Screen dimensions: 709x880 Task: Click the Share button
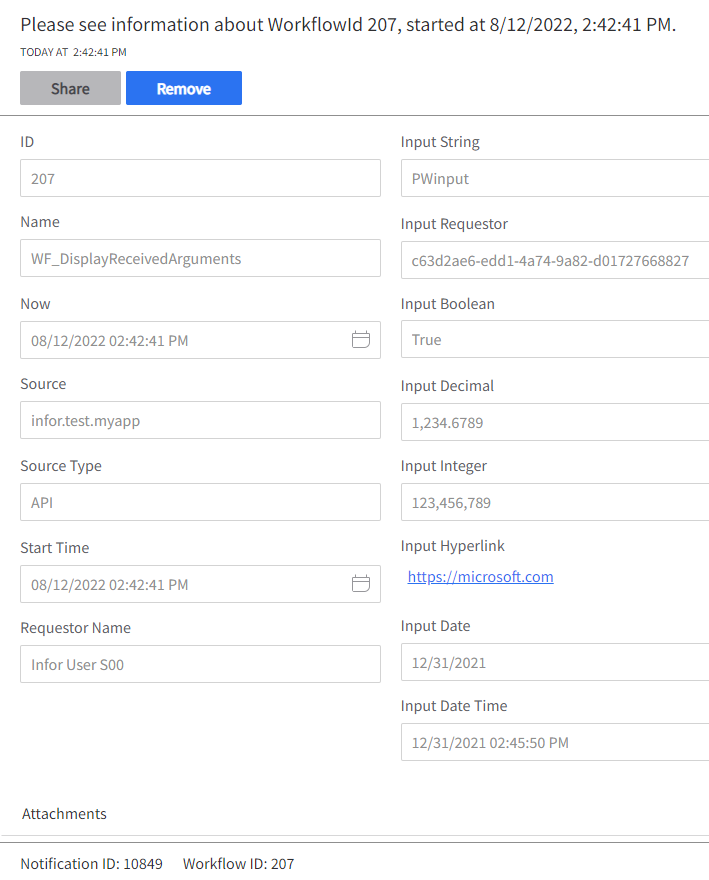(70, 88)
